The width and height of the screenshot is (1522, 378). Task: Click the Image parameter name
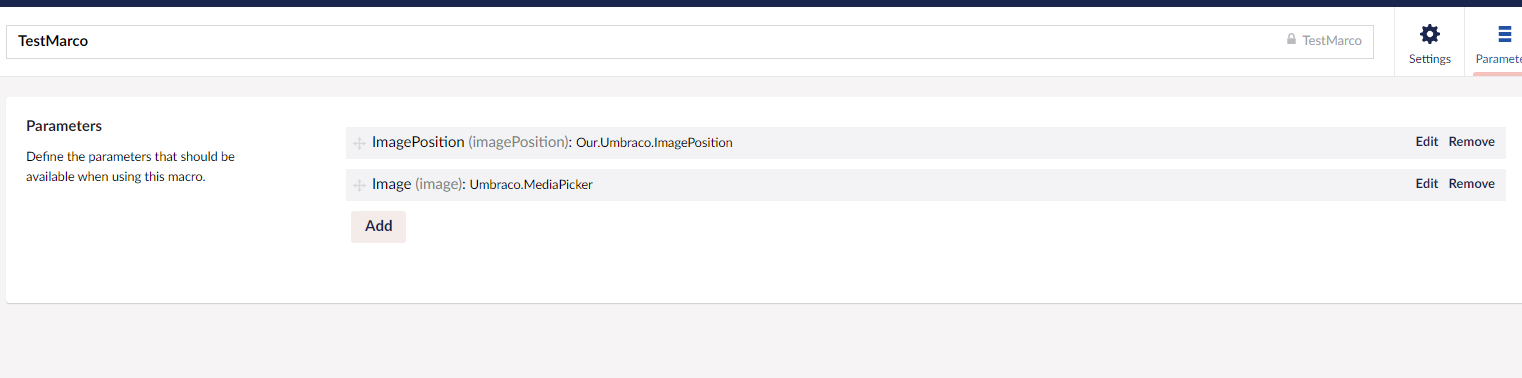(x=391, y=184)
